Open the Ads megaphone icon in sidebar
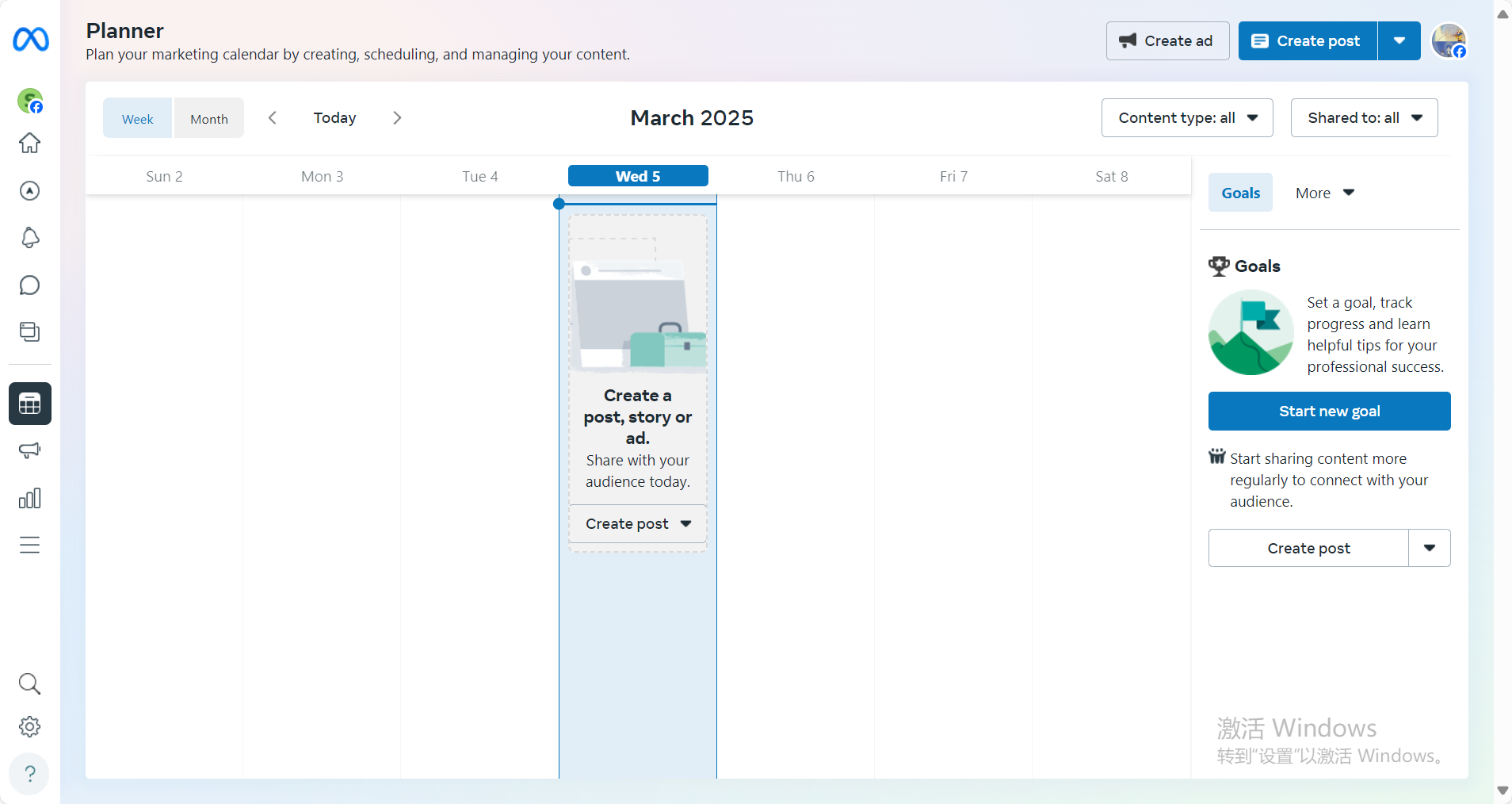 pos(29,450)
